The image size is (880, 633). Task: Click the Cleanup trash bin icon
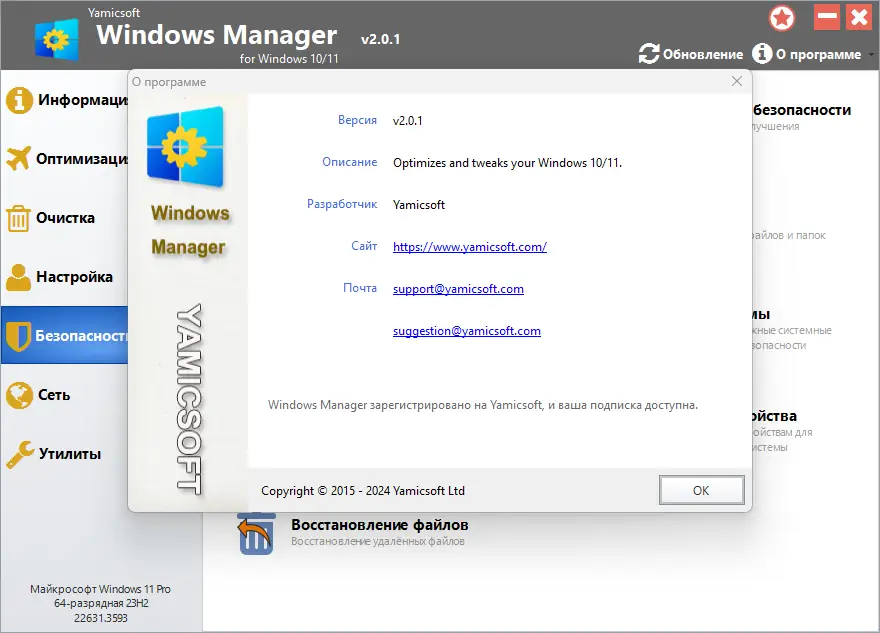click(x=18, y=218)
